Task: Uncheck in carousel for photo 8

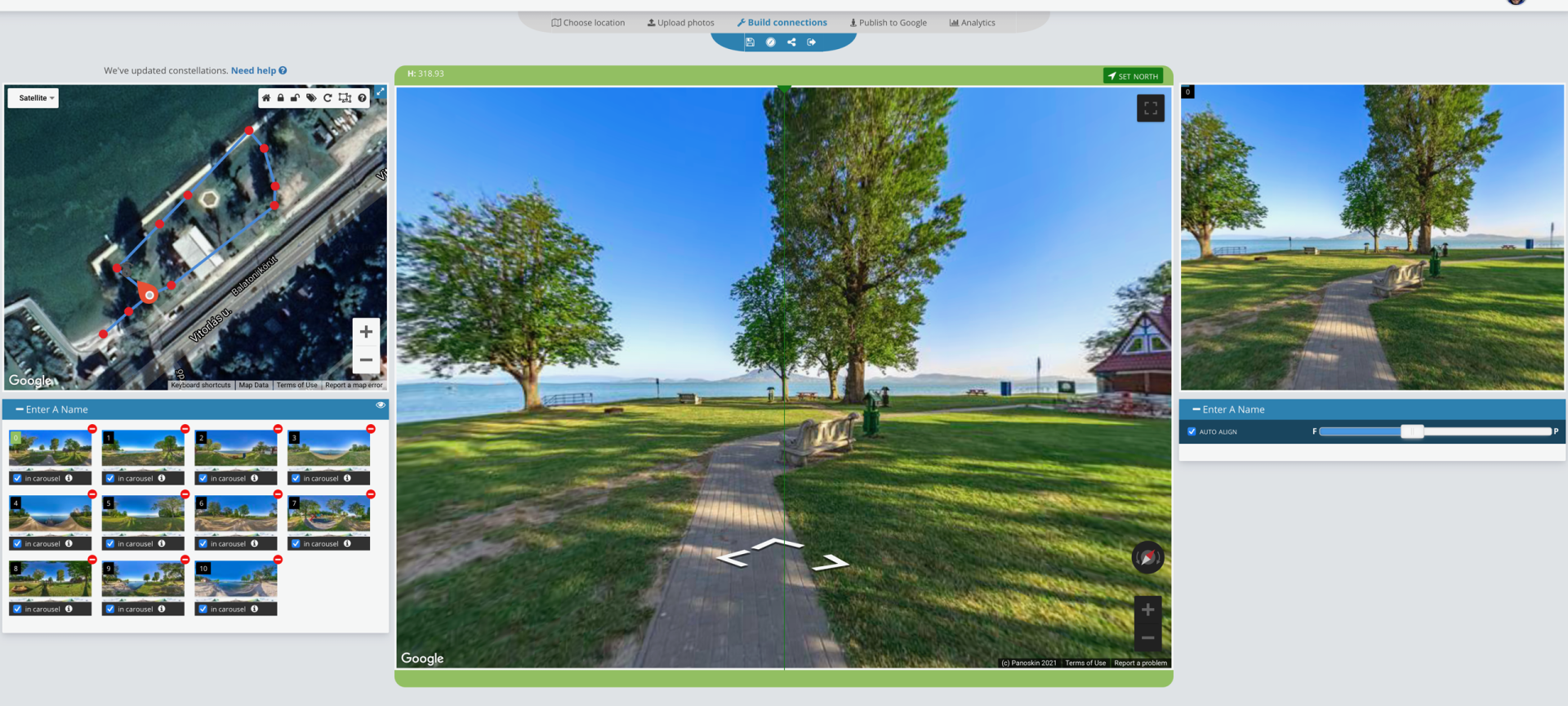Action: pos(17,609)
